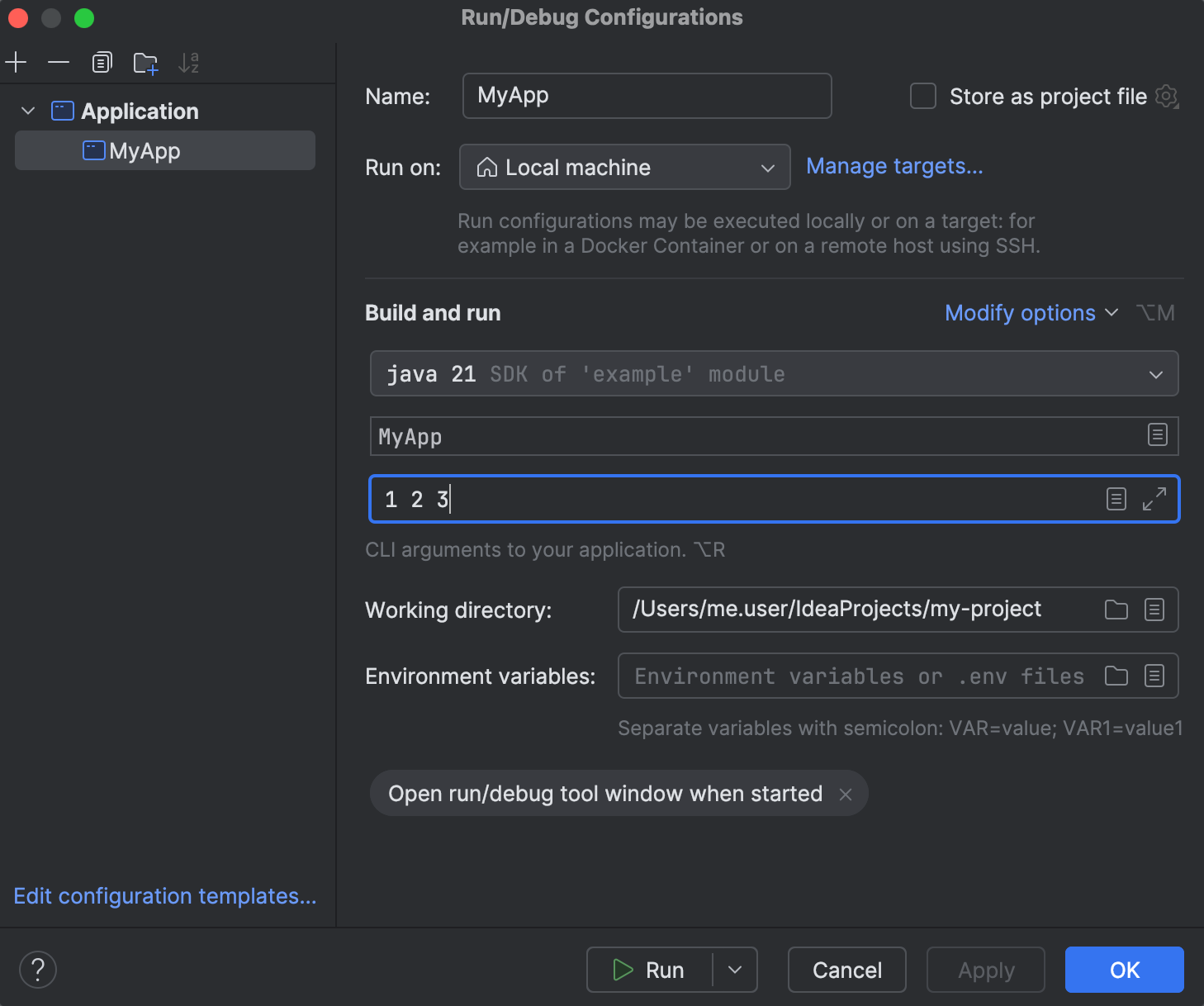Open the help question mark

[x=37, y=970]
